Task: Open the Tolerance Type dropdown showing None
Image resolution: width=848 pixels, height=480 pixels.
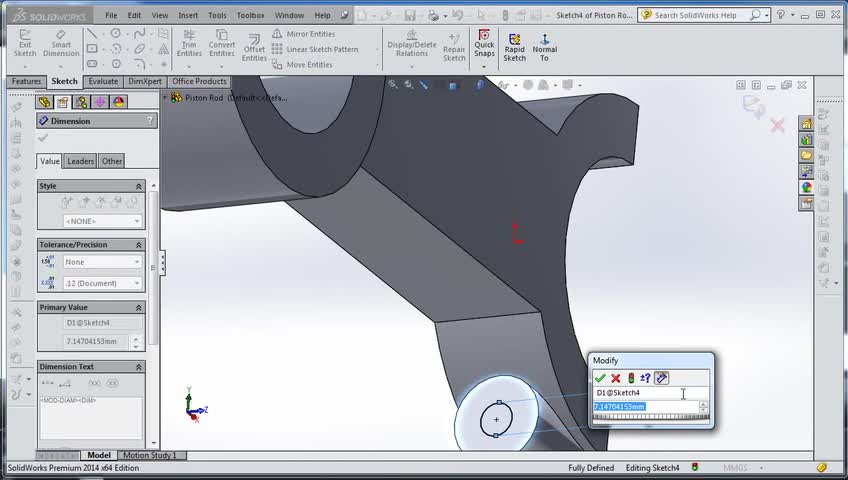Action: [x=102, y=262]
